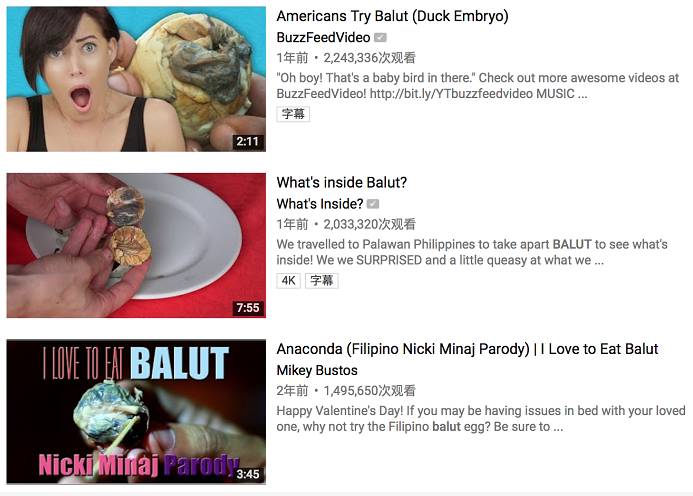Open I Love to Eat Balut thumbnail

pos(136,412)
